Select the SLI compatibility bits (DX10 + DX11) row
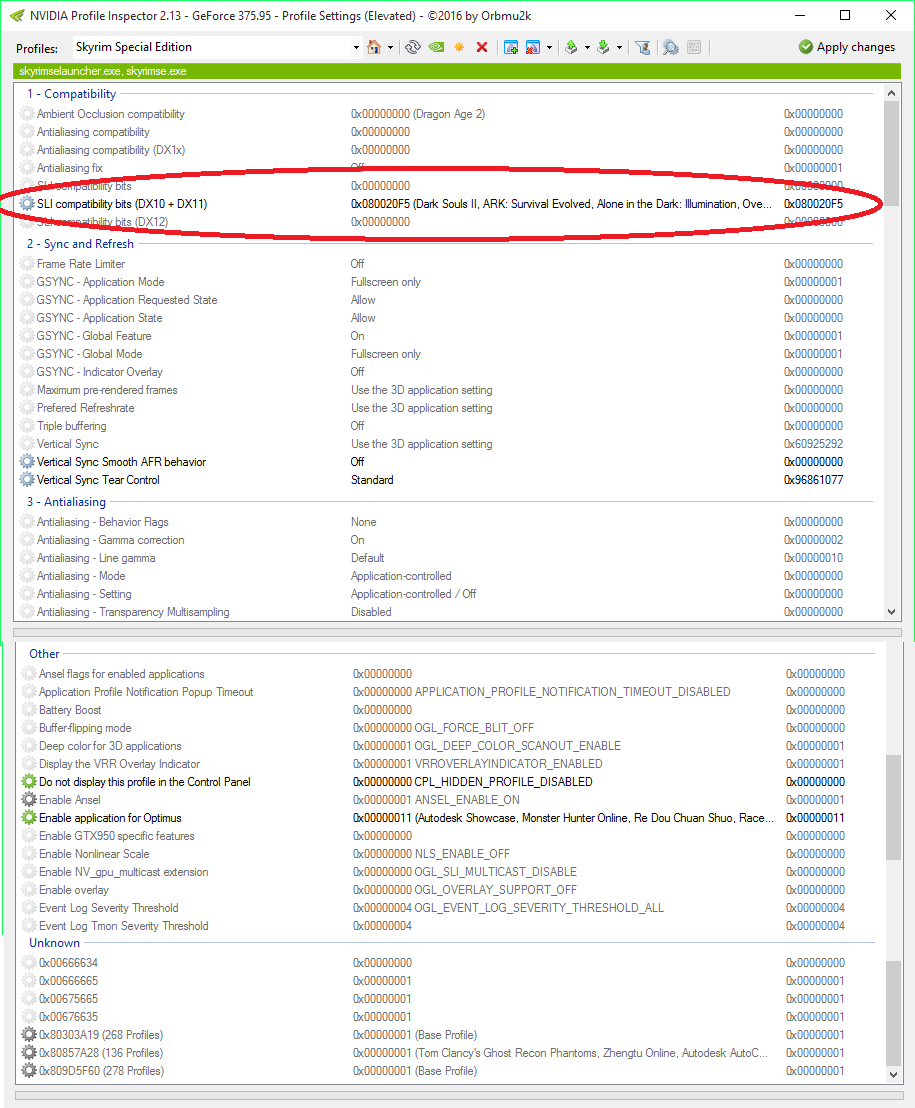Screen dimensions: 915x1108 (449, 204)
